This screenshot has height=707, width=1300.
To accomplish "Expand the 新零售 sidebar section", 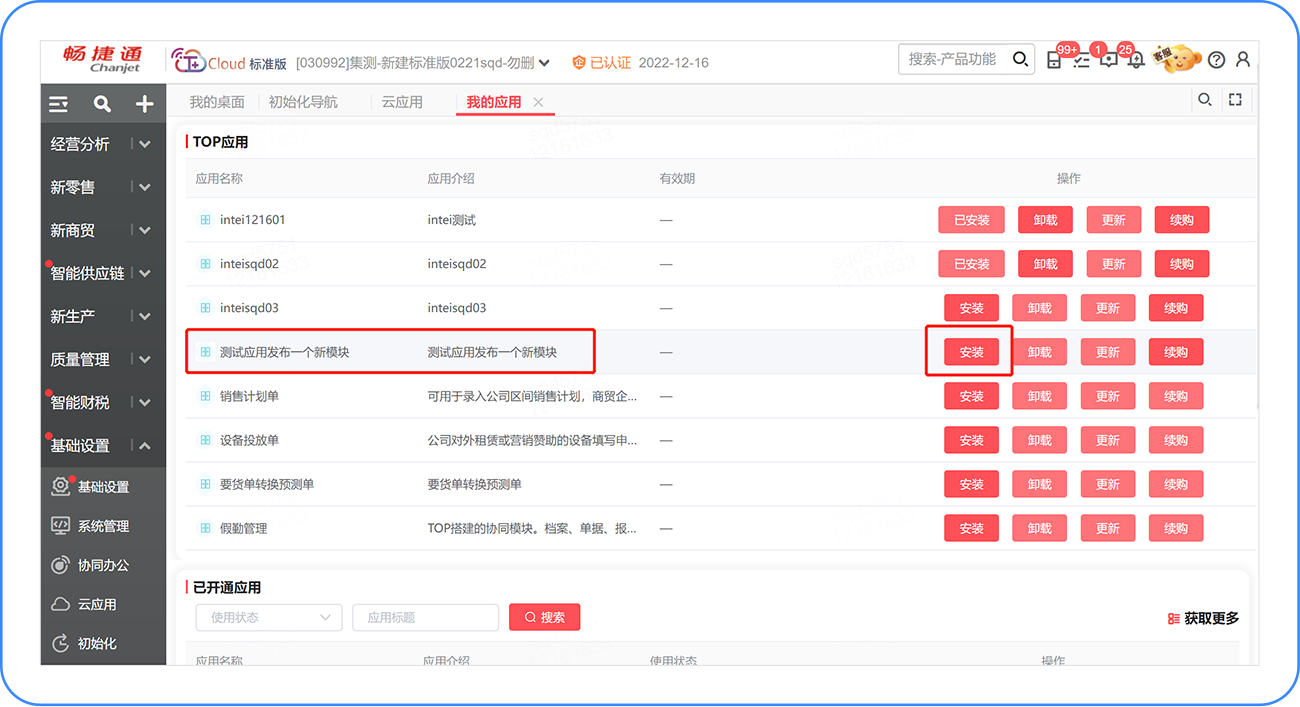I will click(145, 187).
